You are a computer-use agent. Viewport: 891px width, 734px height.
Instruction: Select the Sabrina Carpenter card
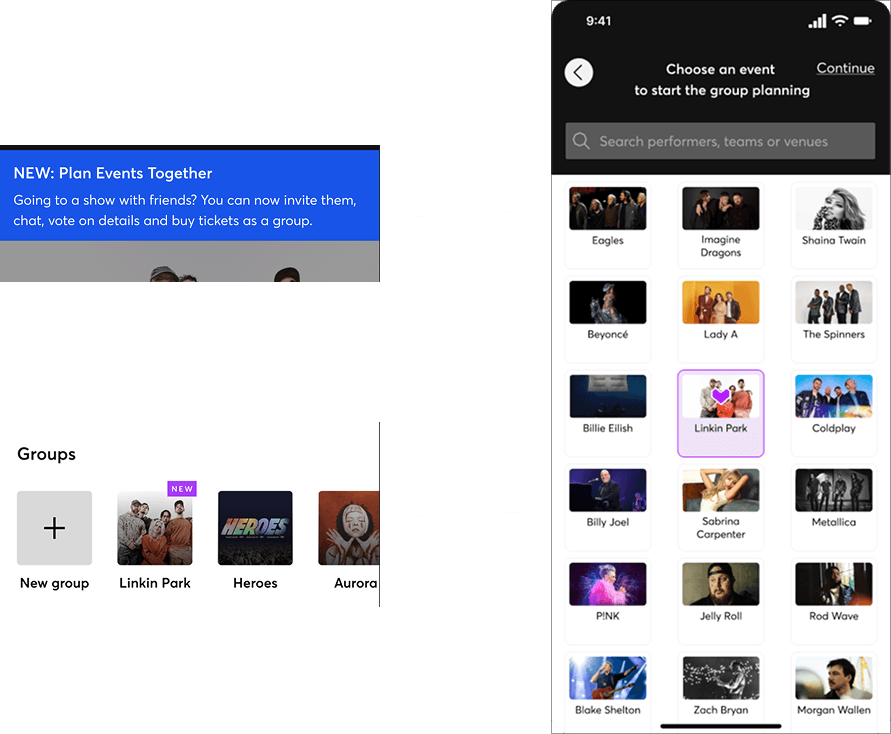[x=721, y=507]
